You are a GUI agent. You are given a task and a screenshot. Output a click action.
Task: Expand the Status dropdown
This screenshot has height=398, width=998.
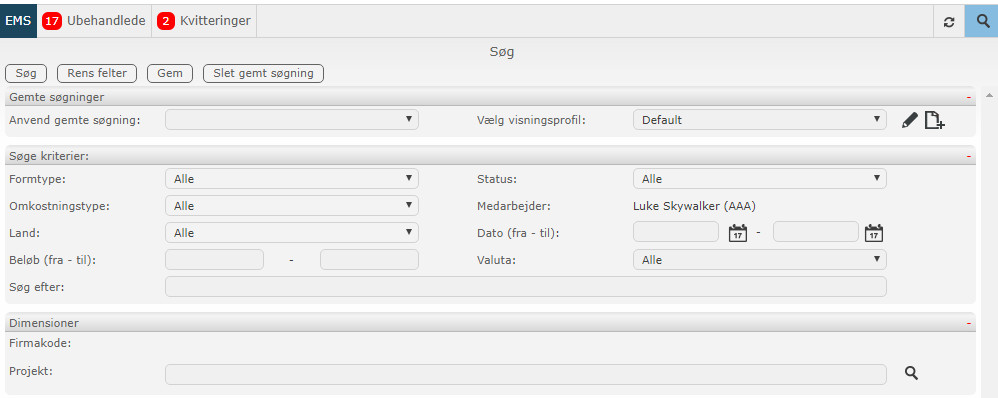(759, 179)
